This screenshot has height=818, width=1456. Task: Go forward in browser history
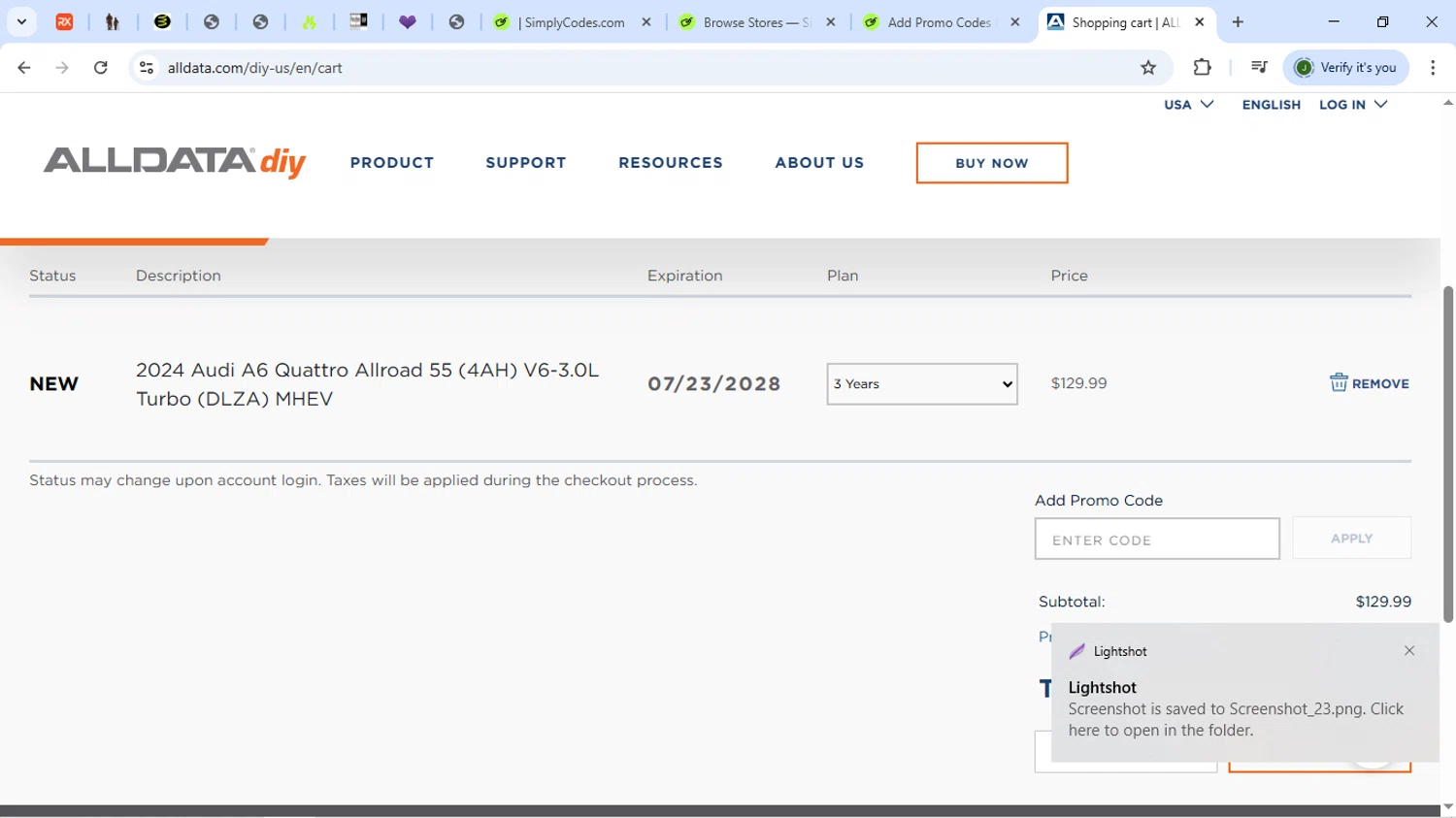(62, 67)
